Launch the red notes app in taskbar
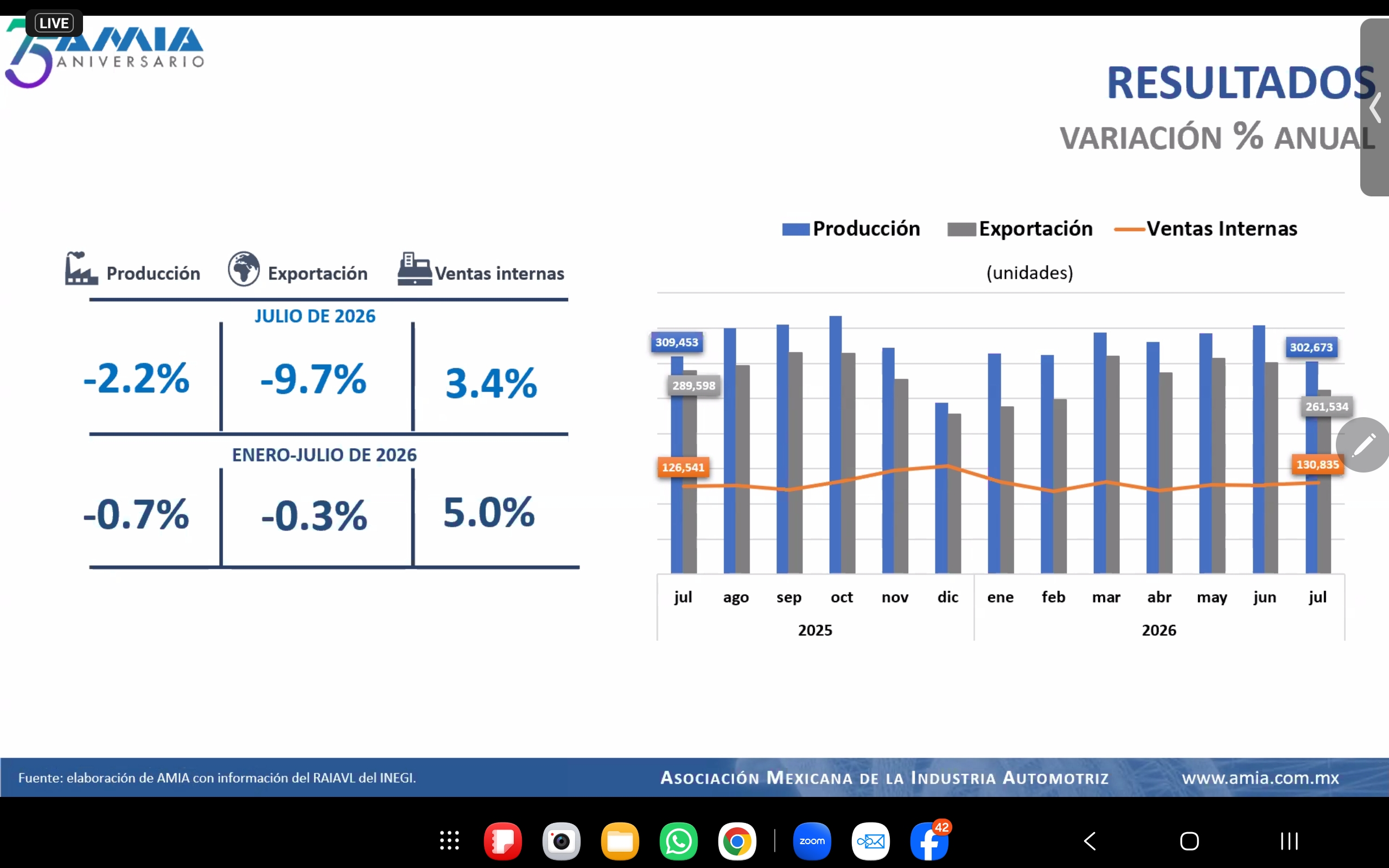Image resolution: width=1389 pixels, height=868 pixels. 503,841
